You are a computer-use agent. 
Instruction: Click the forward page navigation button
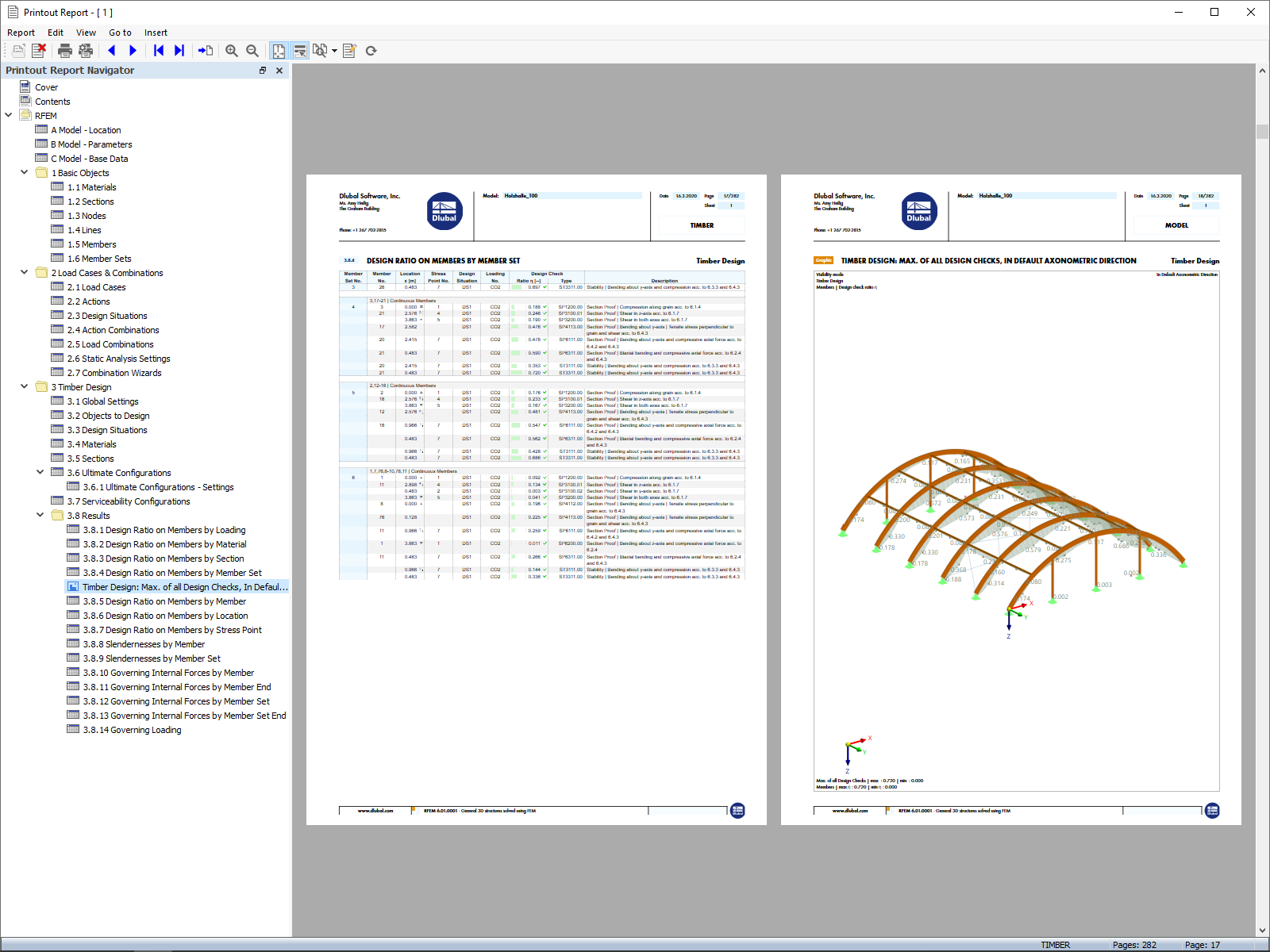click(x=132, y=50)
